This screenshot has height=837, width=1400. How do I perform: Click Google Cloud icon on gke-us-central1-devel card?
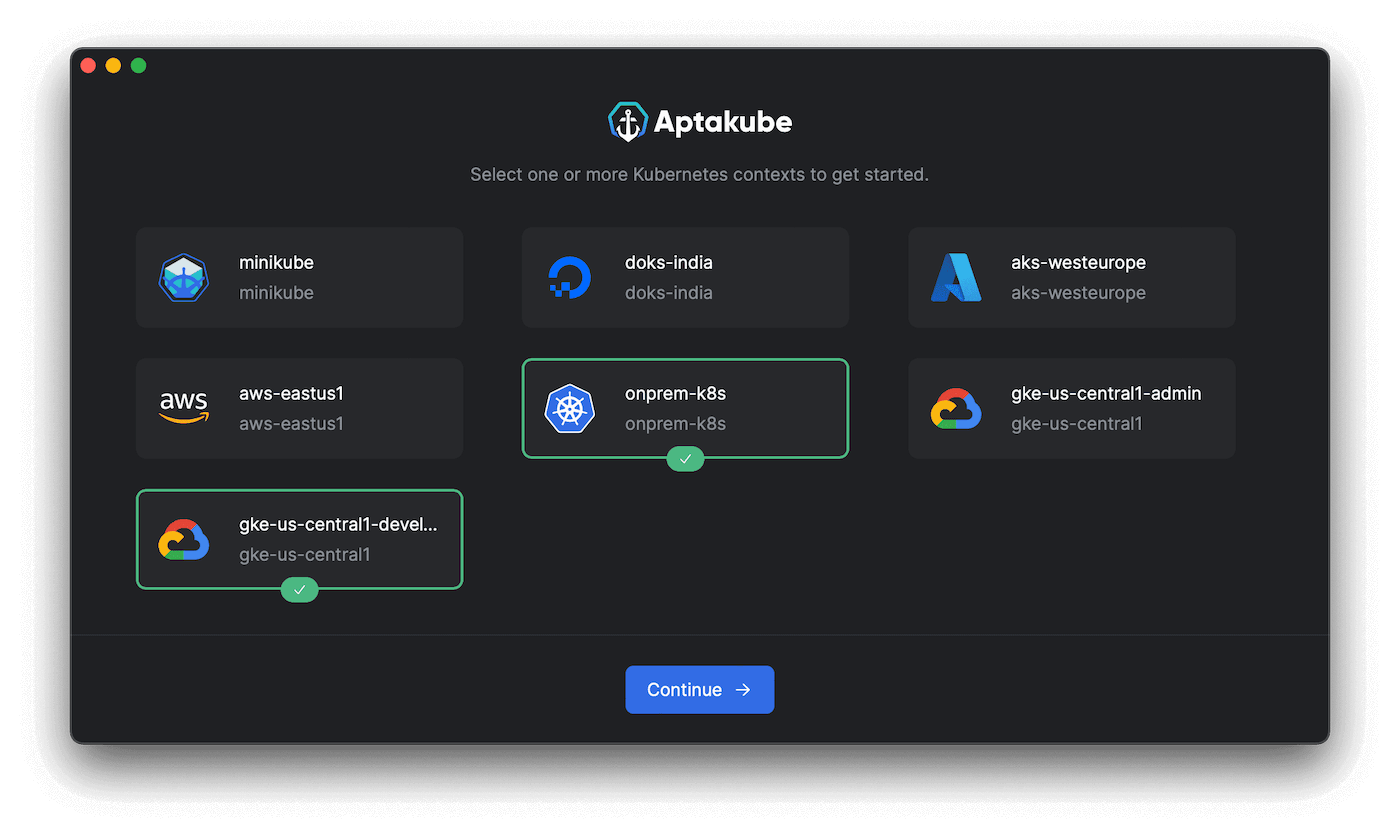[184, 539]
